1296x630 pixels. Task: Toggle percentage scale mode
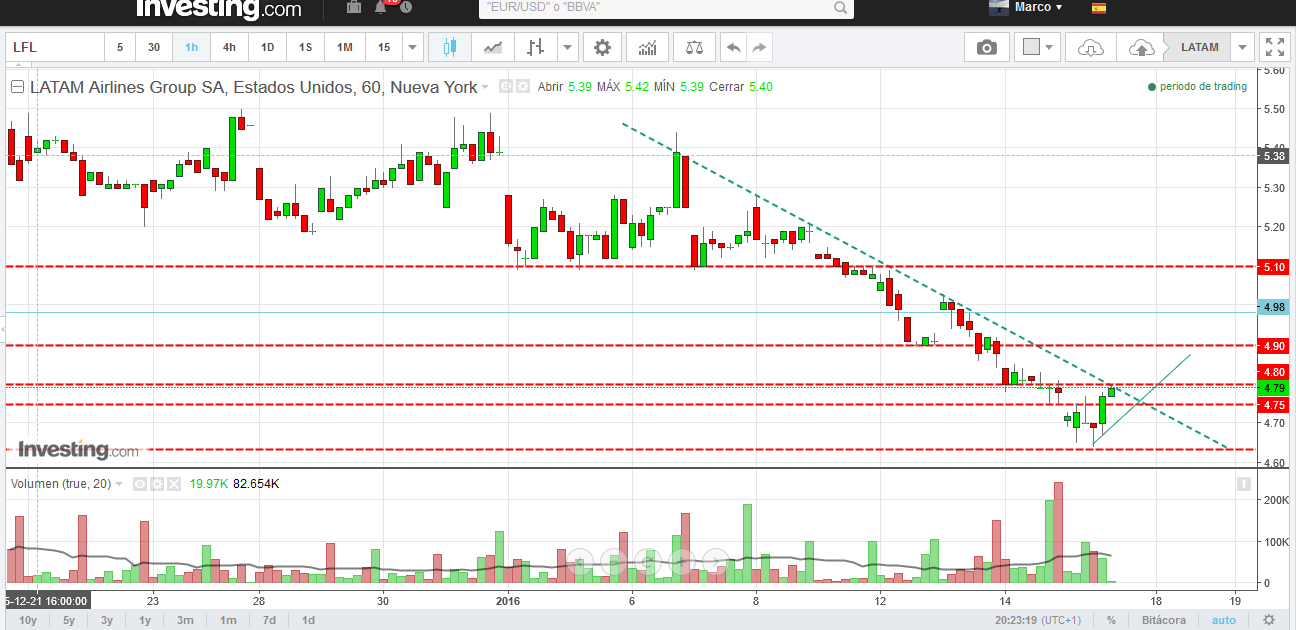(1110, 620)
